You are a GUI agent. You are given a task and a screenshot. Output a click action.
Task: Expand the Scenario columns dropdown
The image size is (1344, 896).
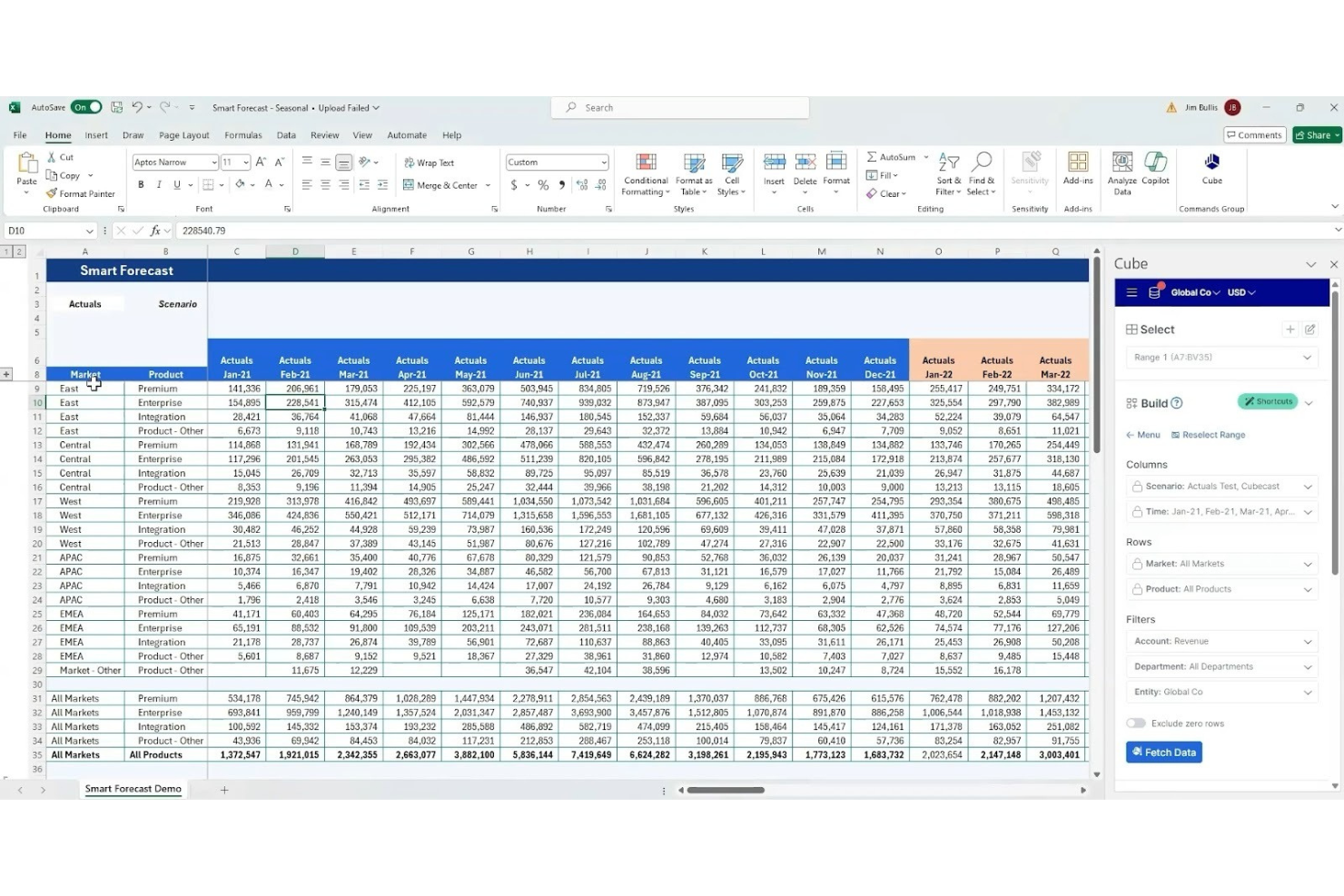pos(1308,486)
